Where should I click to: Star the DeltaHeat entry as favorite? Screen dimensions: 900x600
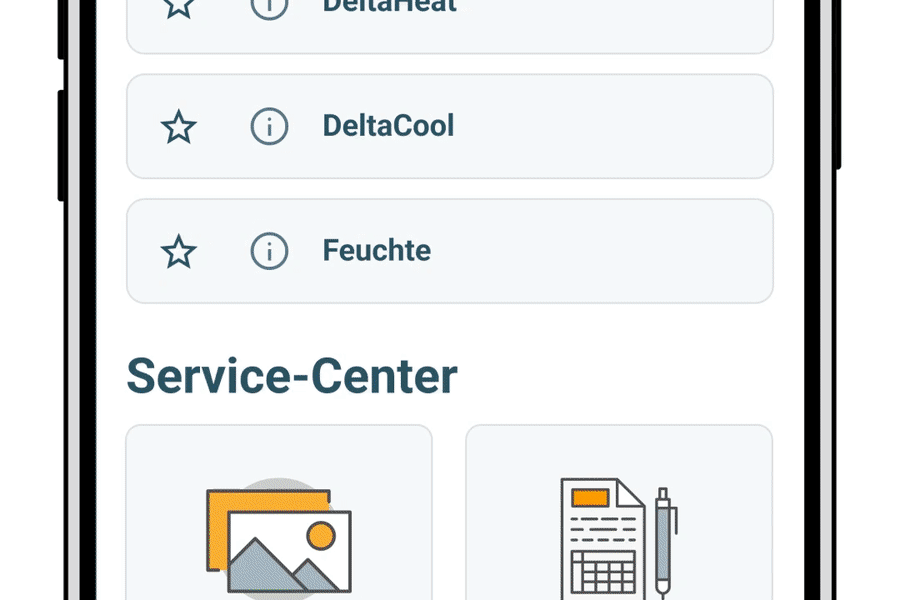point(179,6)
